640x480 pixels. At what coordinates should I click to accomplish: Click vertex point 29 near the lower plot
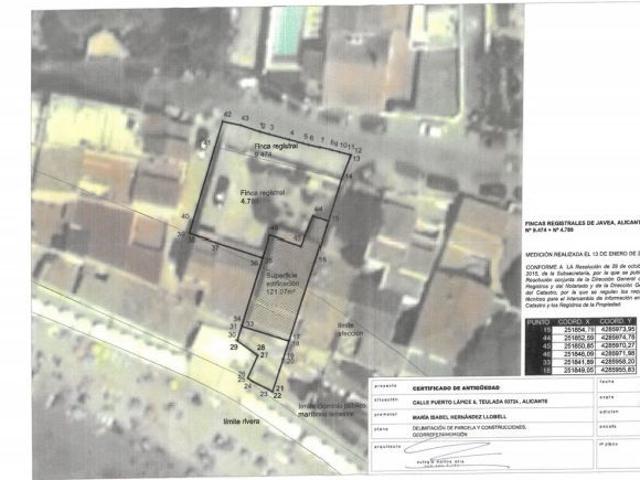[233, 347]
